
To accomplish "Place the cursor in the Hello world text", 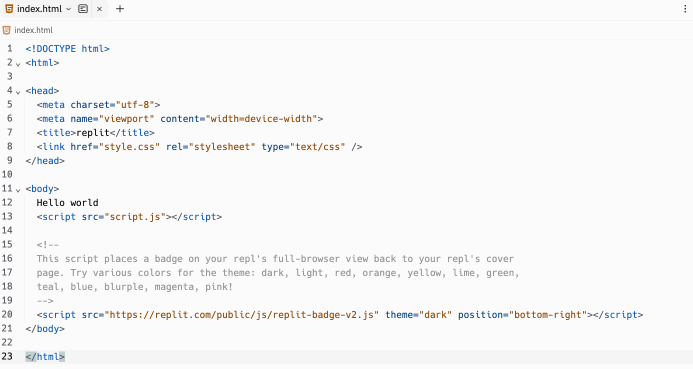I will (68, 203).
